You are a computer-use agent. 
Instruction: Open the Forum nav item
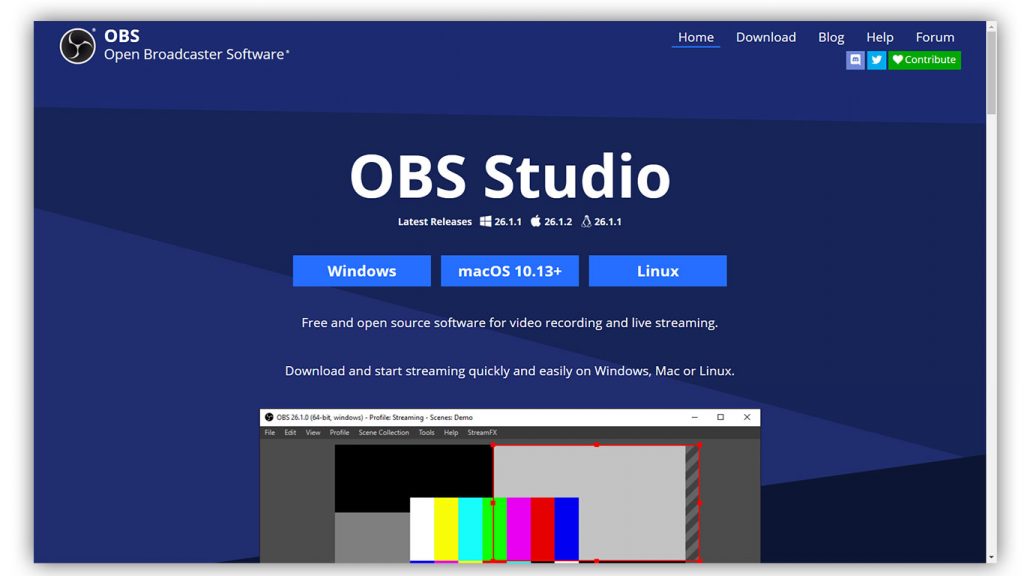tap(935, 37)
